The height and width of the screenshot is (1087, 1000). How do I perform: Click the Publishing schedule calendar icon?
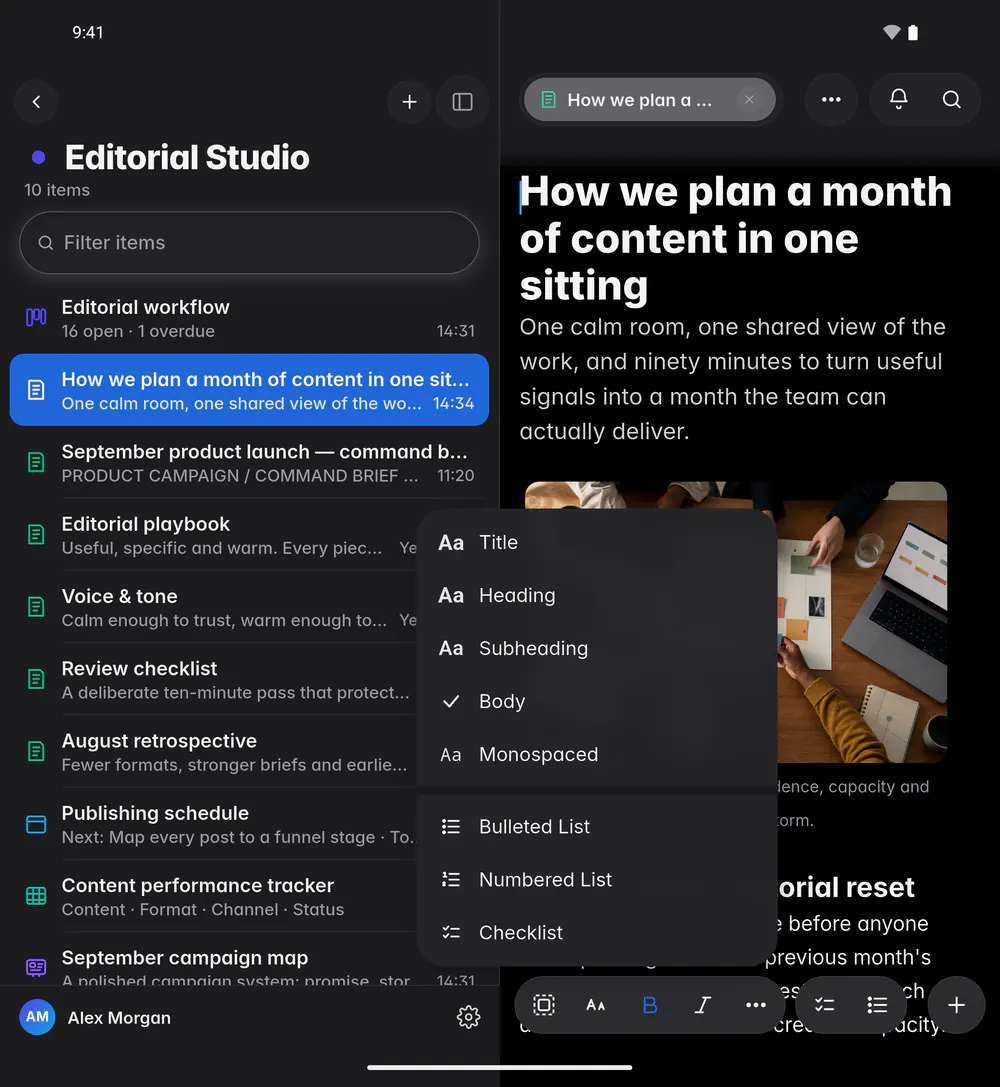tap(36, 824)
